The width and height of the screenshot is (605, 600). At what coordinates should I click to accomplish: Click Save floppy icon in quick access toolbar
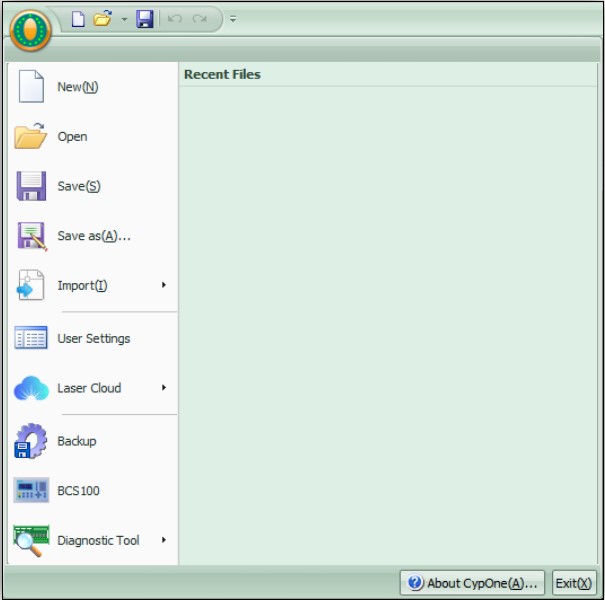(144, 19)
